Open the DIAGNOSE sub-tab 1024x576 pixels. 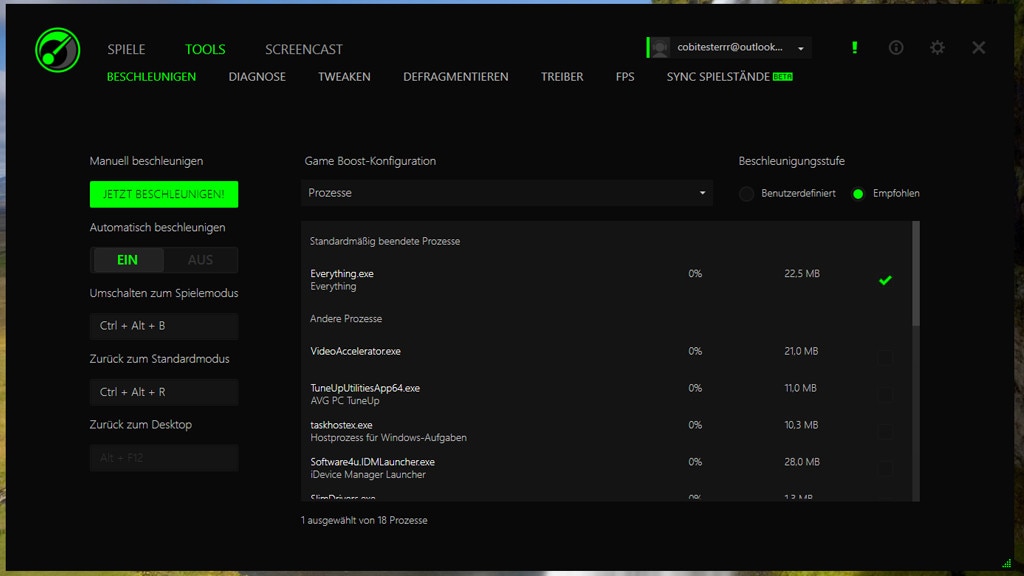257,76
